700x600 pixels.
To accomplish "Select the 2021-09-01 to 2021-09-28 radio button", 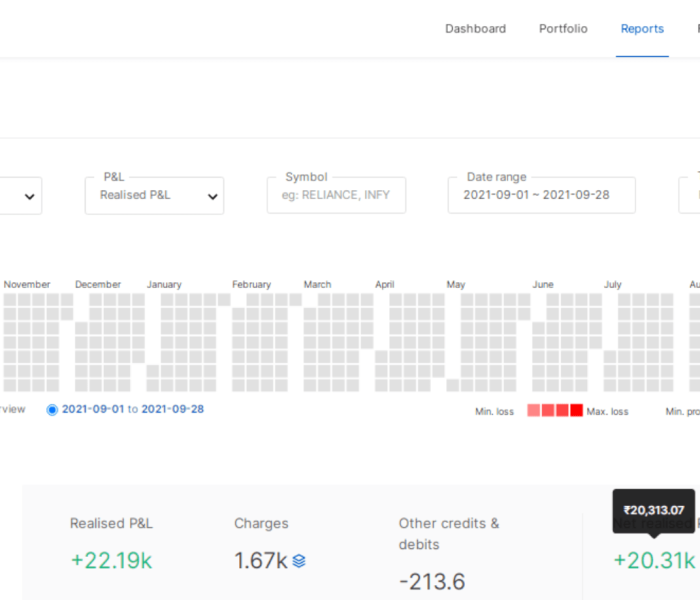I will (x=52, y=409).
